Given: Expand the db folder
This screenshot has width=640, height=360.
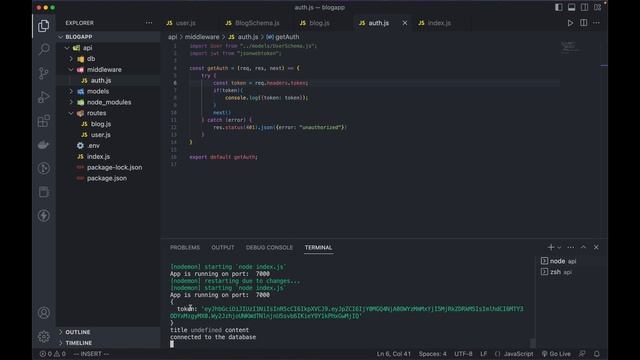Looking at the screenshot, I should click(108, 59).
